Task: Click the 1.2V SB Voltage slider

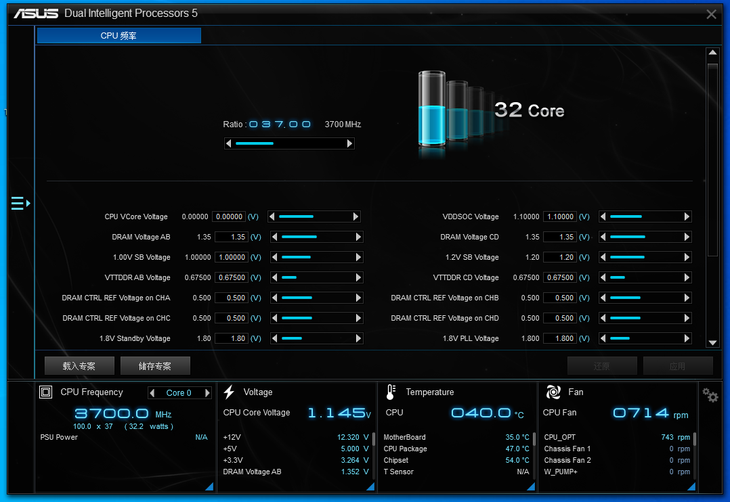Action: click(x=645, y=257)
